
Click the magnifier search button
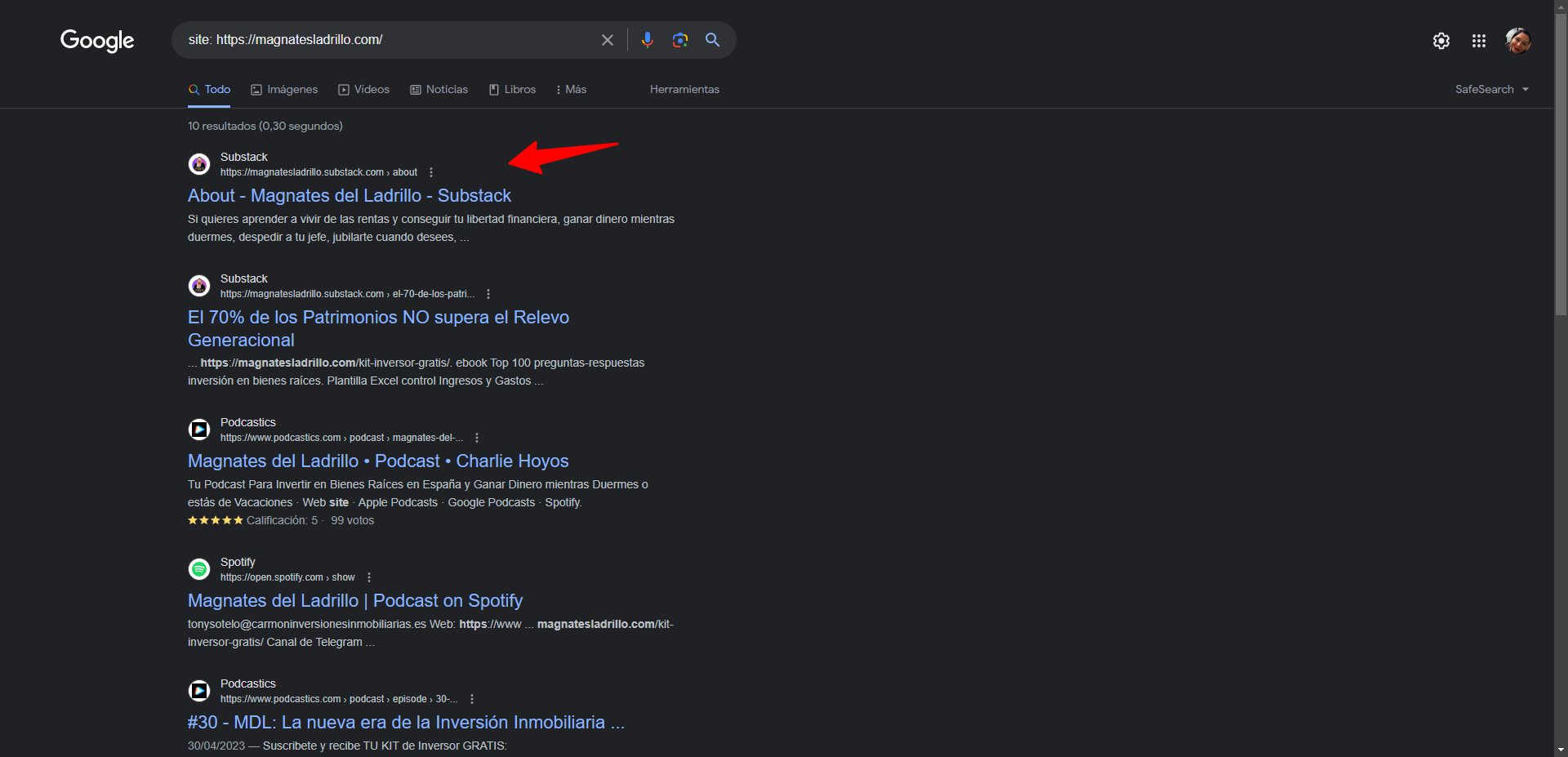pyautogui.click(x=712, y=40)
